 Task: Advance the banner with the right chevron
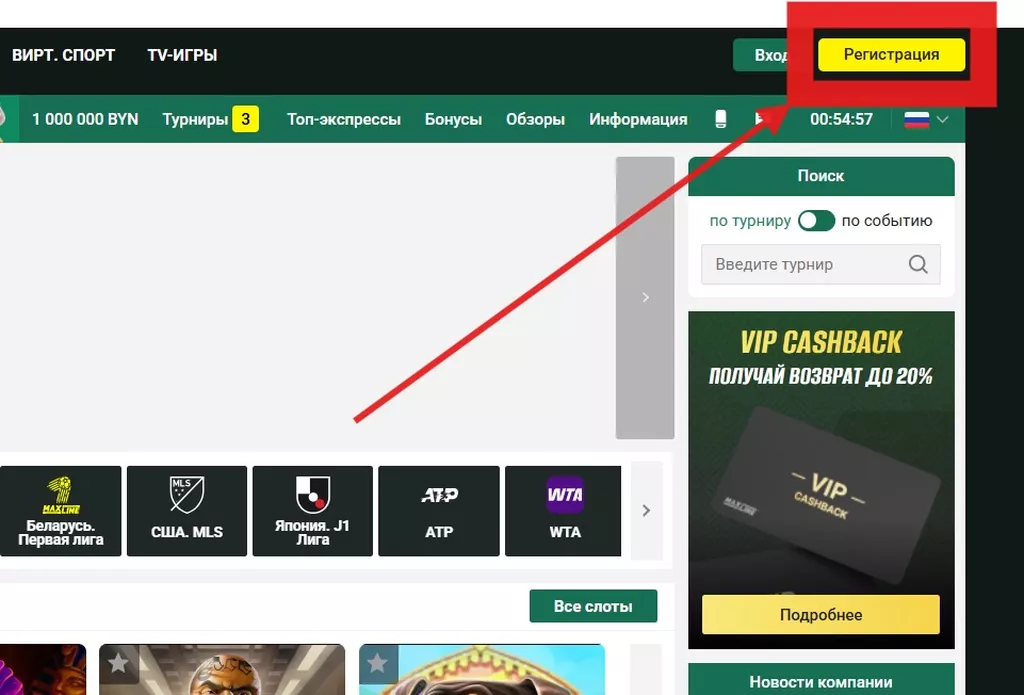click(645, 298)
